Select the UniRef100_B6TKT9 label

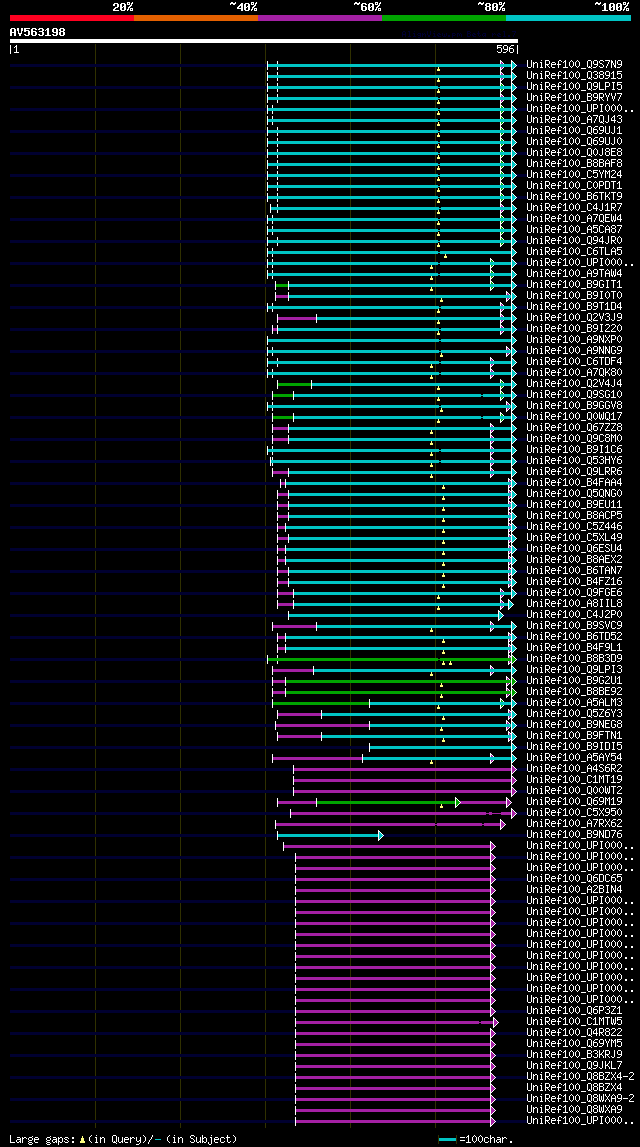pos(574,196)
